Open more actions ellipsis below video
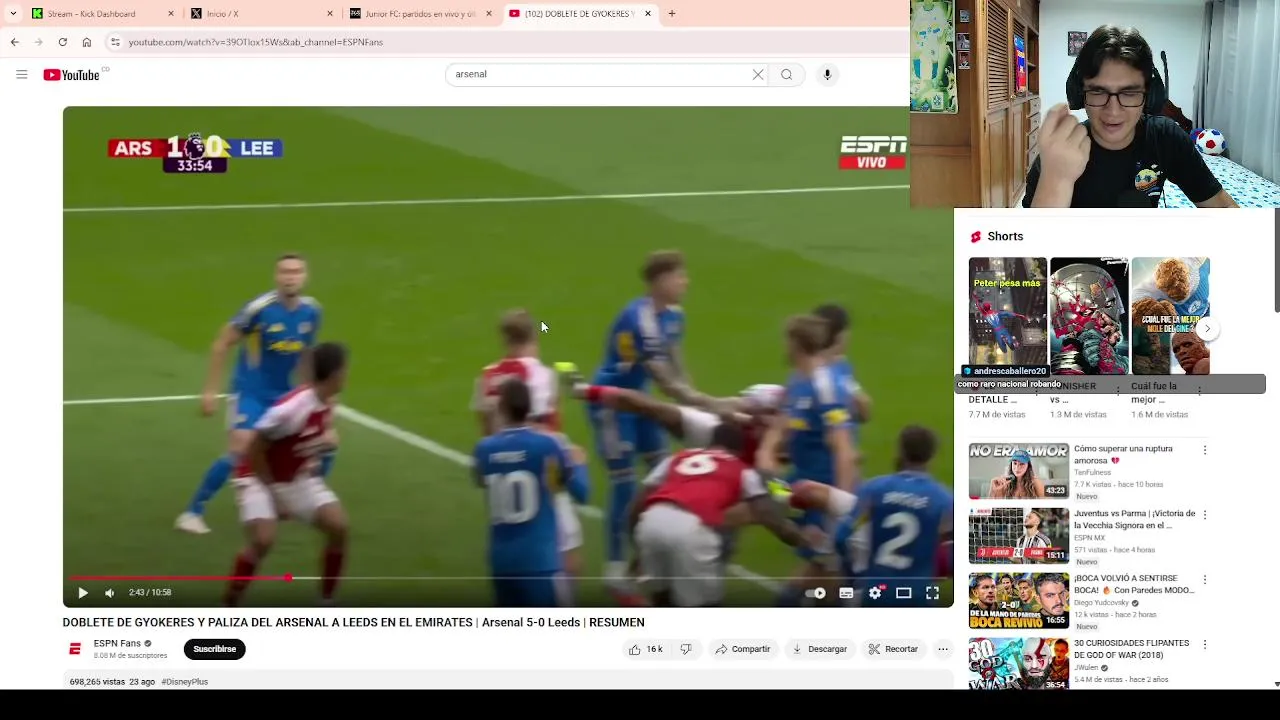Image resolution: width=1280 pixels, height=720 pixels. click(x=942, y=649)
